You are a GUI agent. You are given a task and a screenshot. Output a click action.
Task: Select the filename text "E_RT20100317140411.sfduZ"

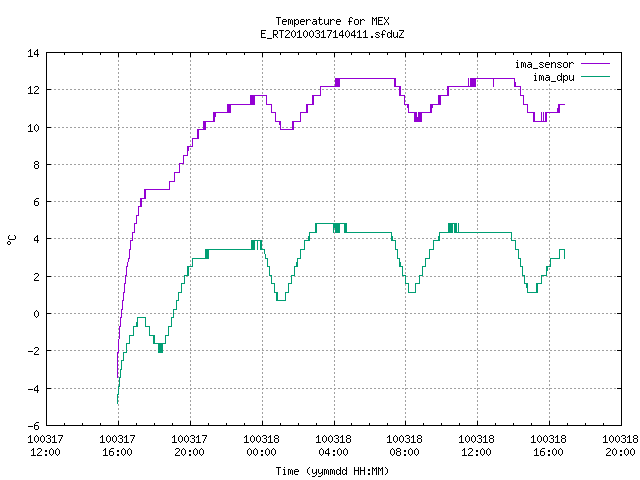click(332, 34)
